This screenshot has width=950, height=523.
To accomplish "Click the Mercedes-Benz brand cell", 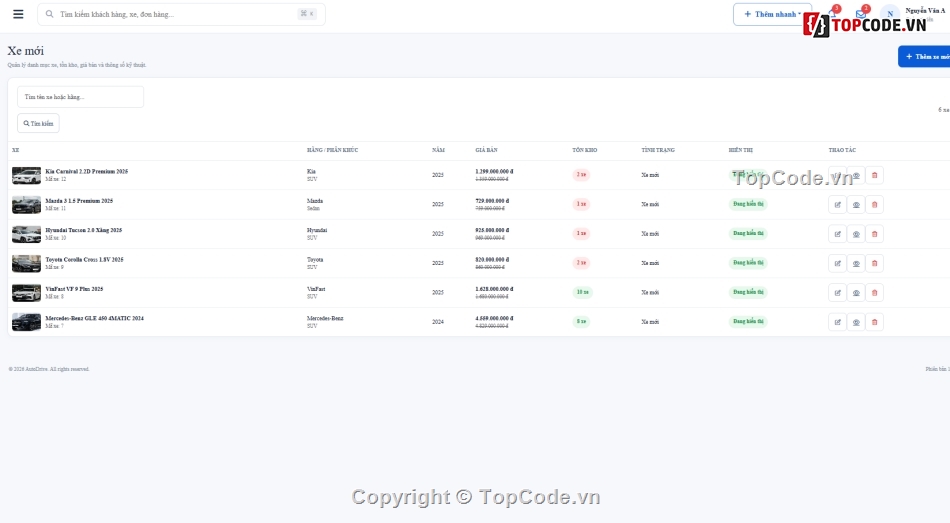I will [x=325, y=318].
